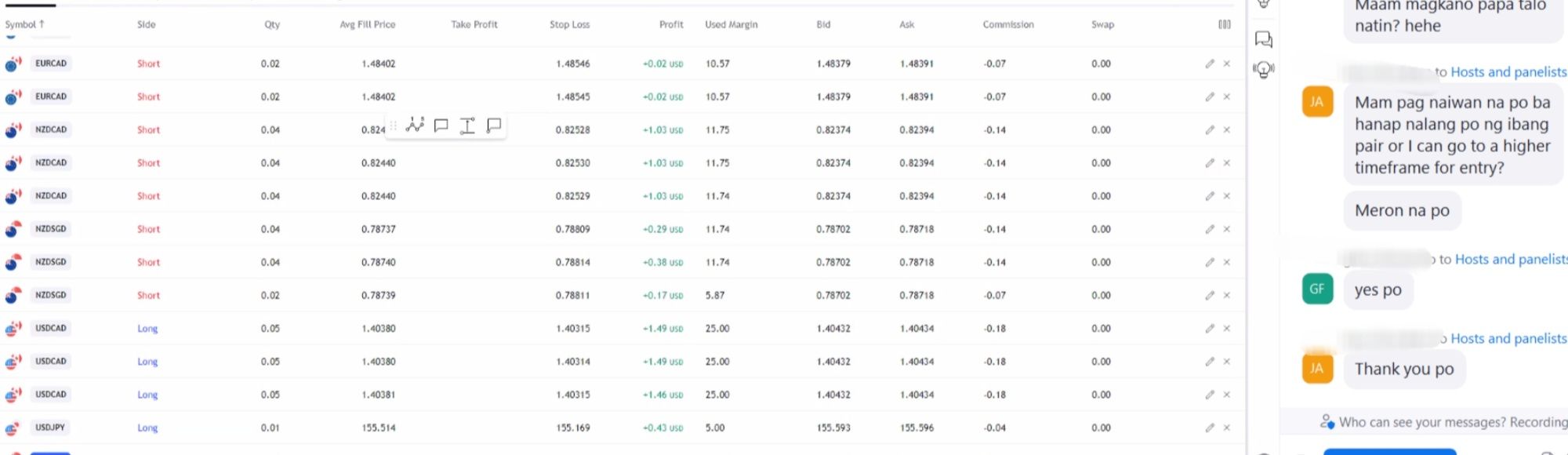This screenshot has width=1568, height=455.
Task: Edit the NZDSGD position filled at 0.78739
Action: [x=1210, y=295]
